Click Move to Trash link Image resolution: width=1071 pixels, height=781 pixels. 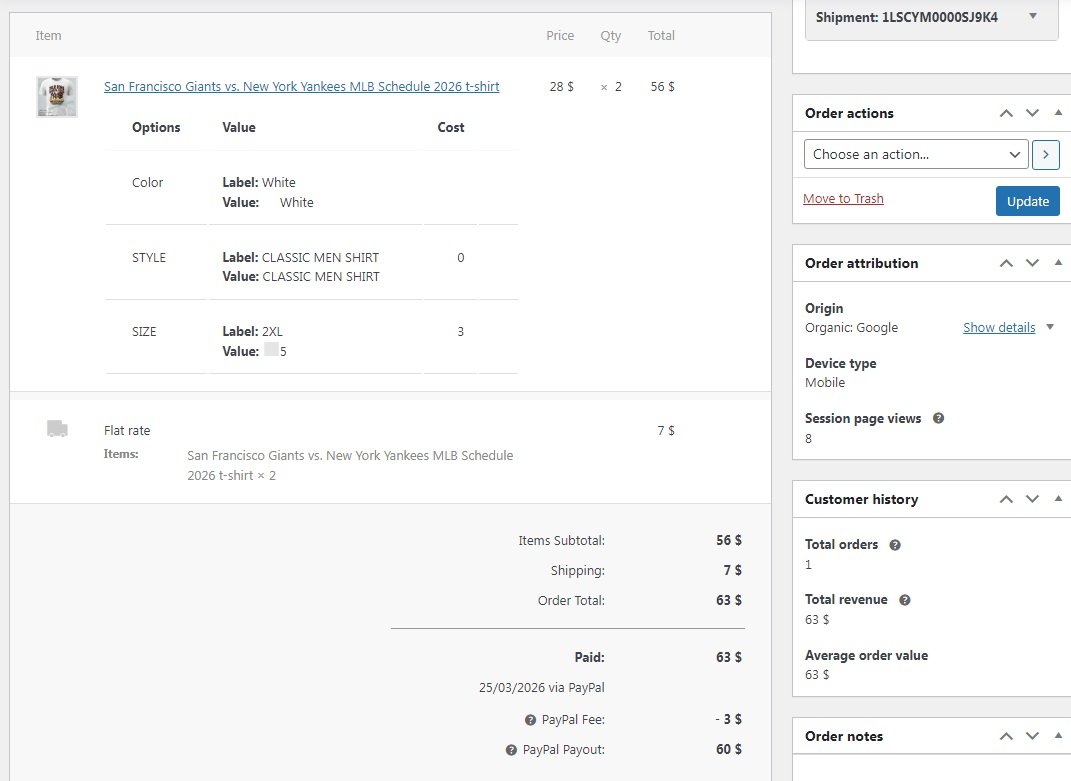click(843, 199)
